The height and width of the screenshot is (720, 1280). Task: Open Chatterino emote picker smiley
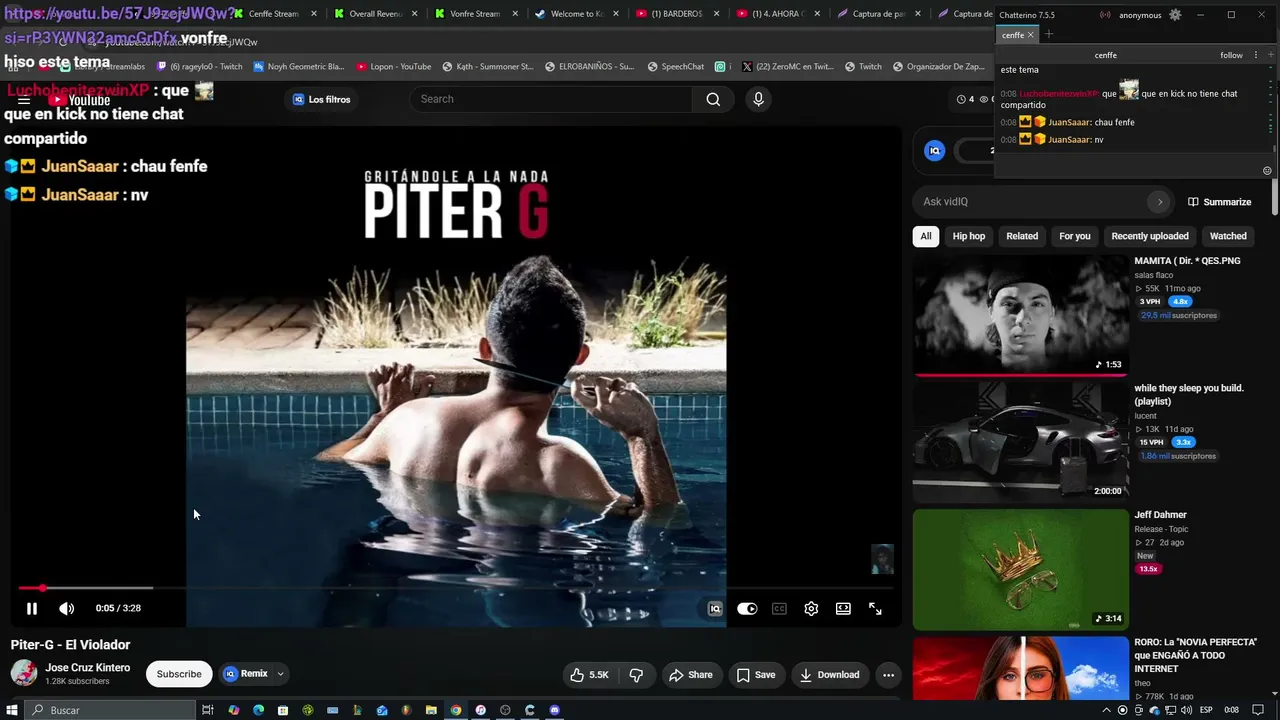1267,171
